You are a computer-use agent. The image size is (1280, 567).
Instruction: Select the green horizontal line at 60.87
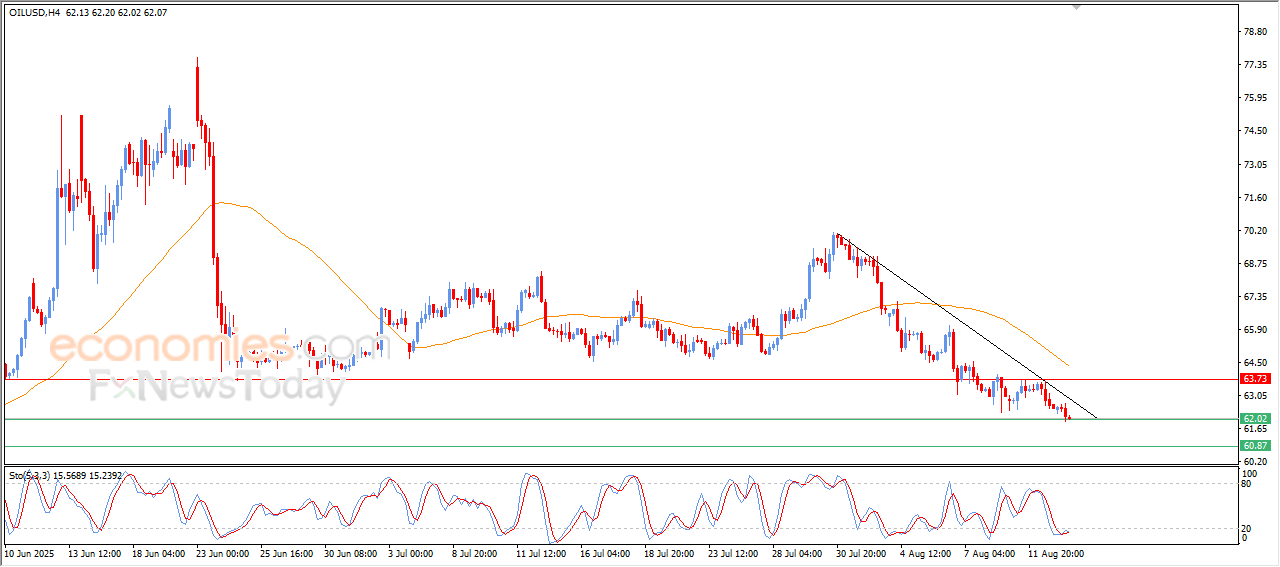[x=620, y=446]
